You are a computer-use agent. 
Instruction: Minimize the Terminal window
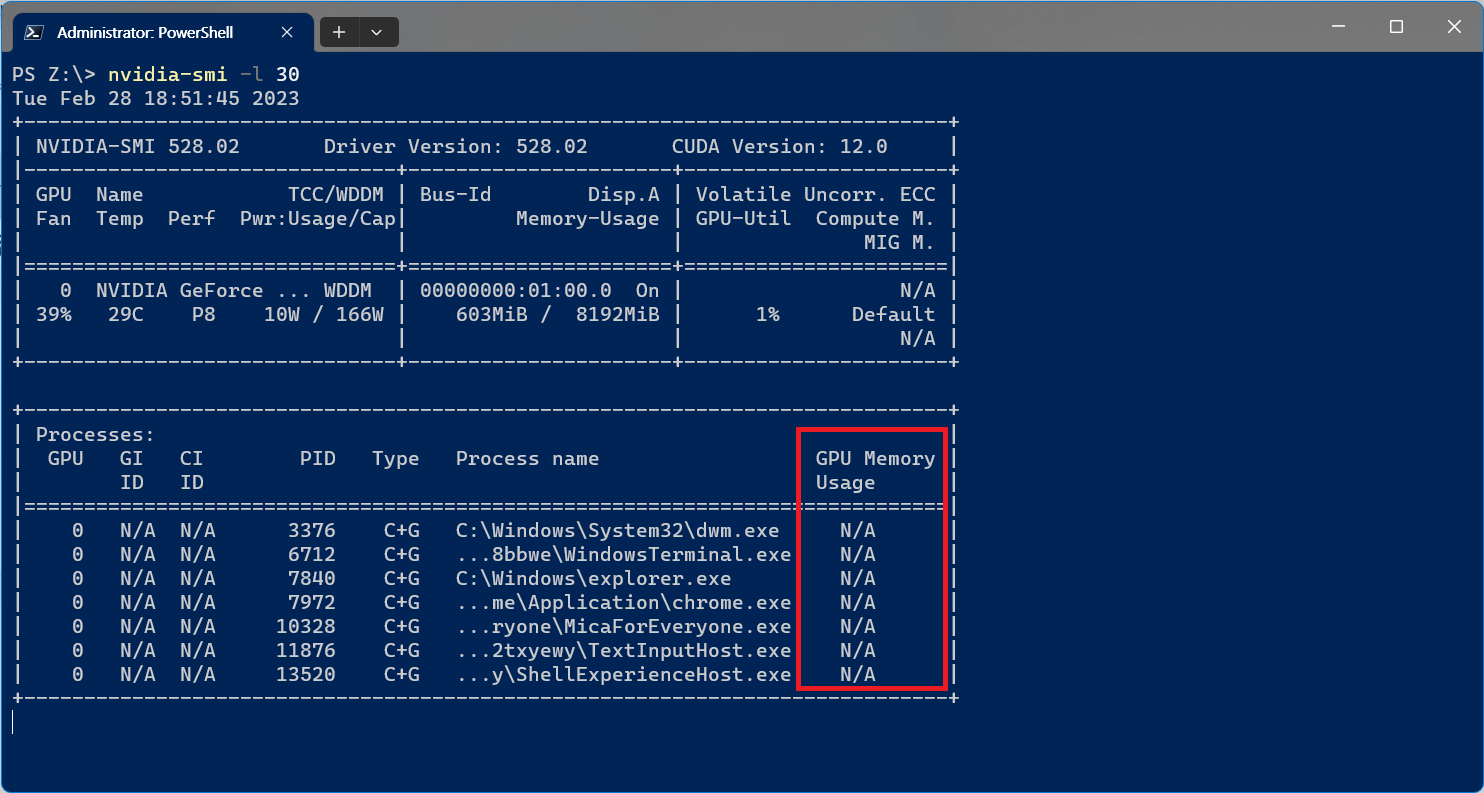(x=1338, y=27)
